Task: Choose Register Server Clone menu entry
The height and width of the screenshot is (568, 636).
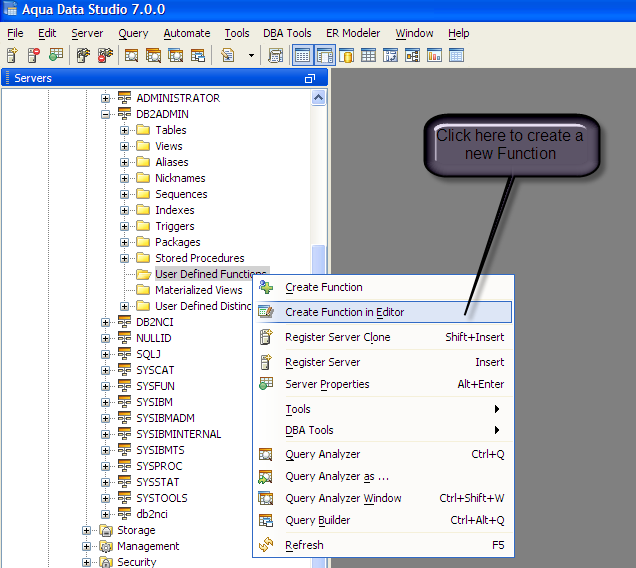Action: click(383, 337)
